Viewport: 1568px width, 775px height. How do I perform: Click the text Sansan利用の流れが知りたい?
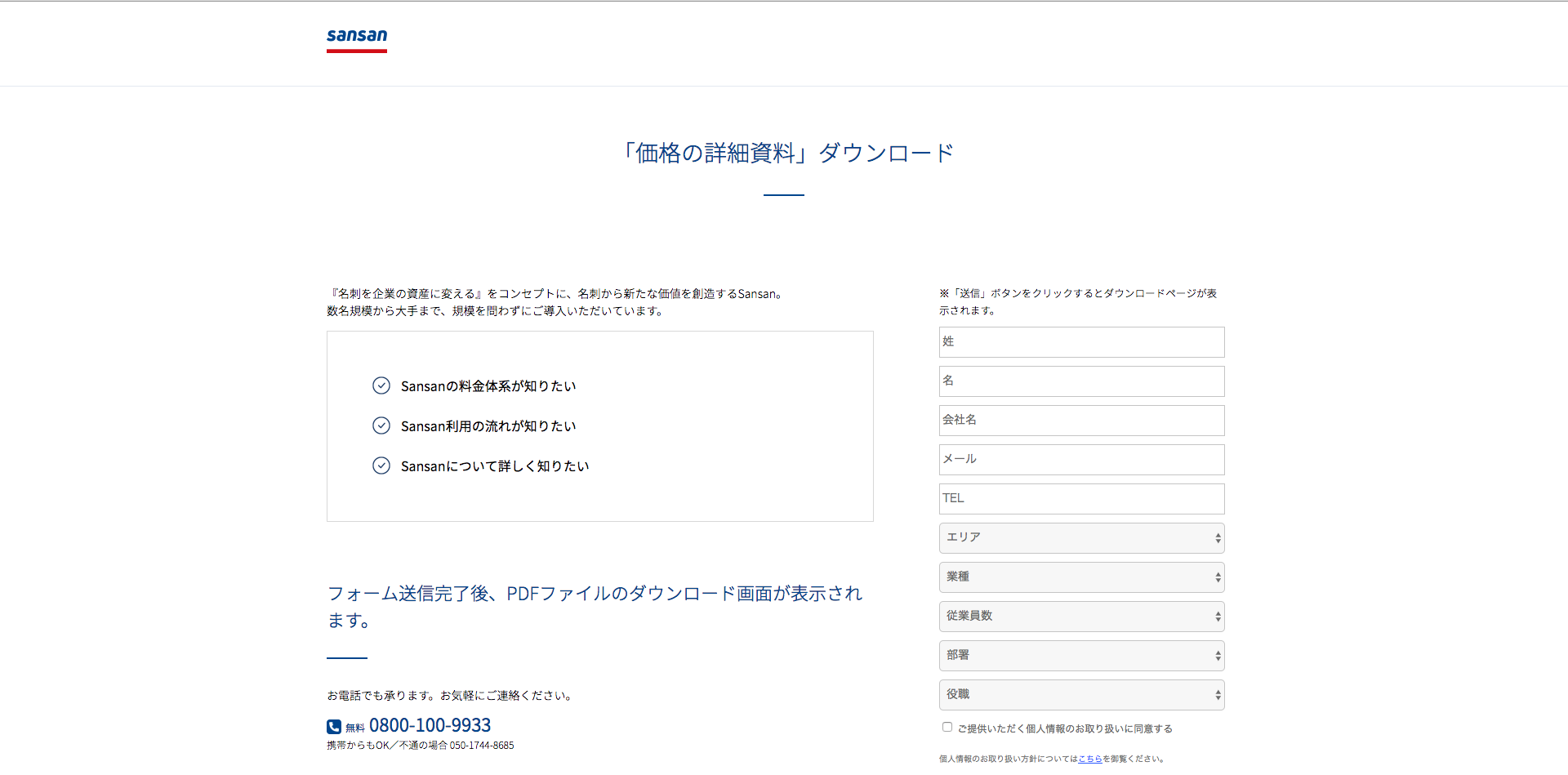488,425
